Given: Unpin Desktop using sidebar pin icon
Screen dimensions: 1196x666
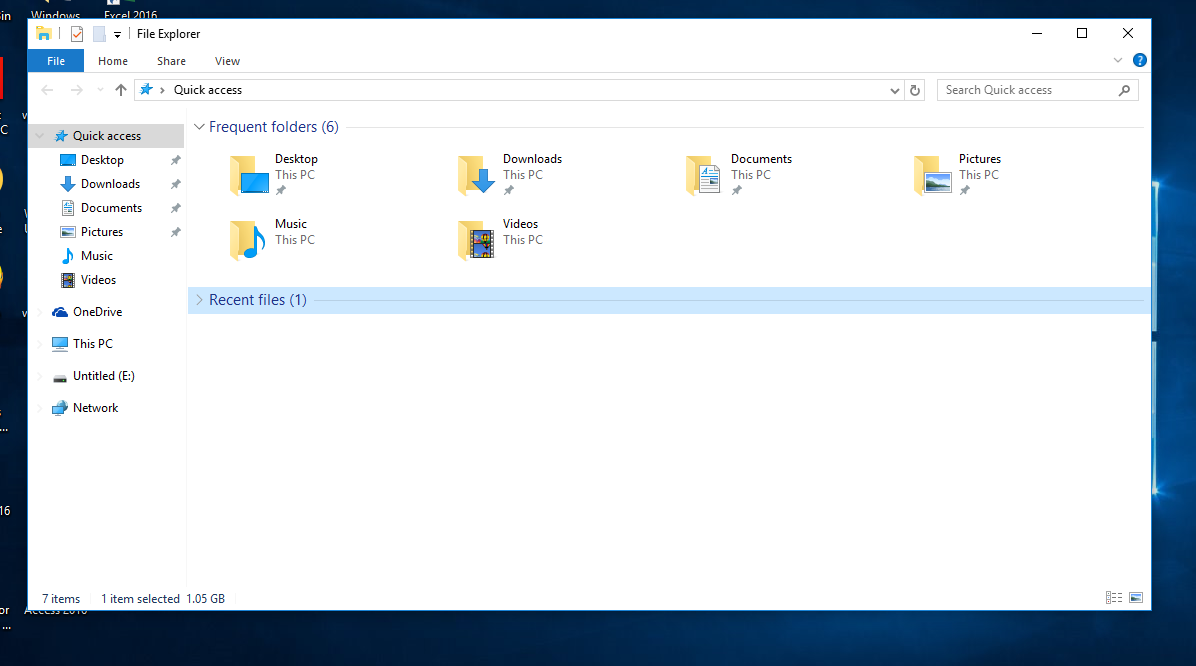Looking at the screenshot, I should tap(175, 160).
